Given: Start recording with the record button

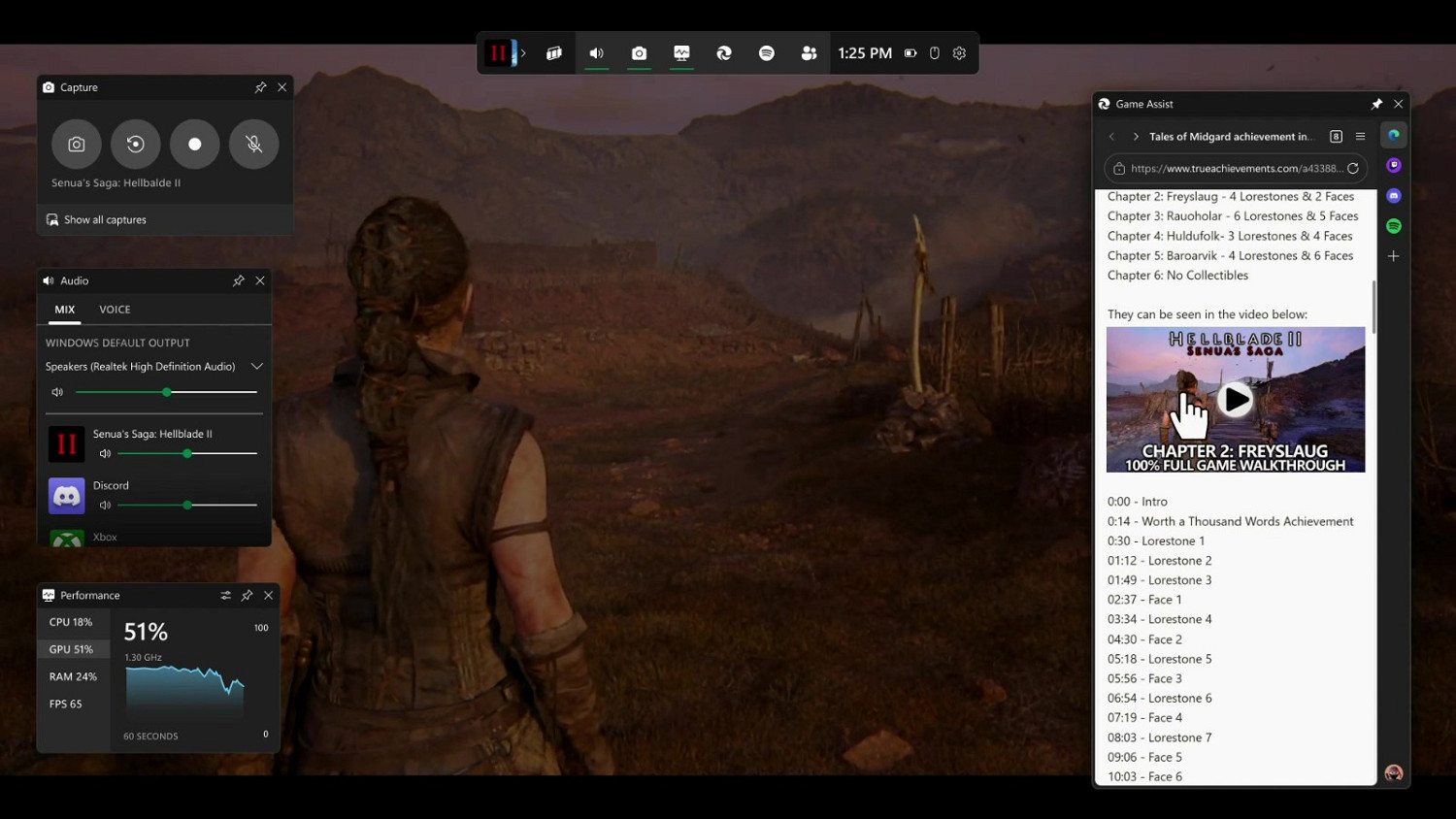Looking at the screenshot, I should point(195,145).
